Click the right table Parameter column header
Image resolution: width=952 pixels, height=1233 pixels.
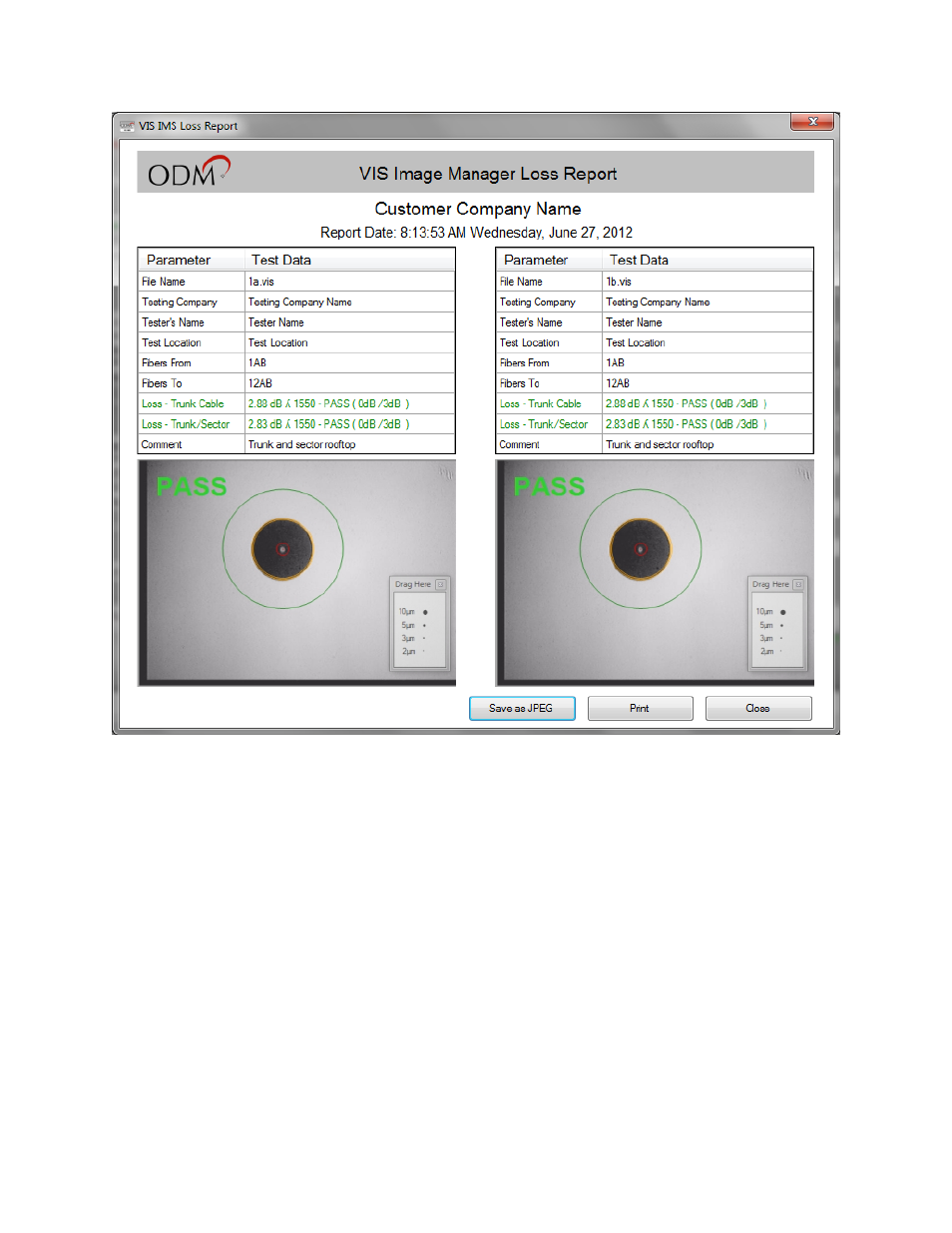550,260
